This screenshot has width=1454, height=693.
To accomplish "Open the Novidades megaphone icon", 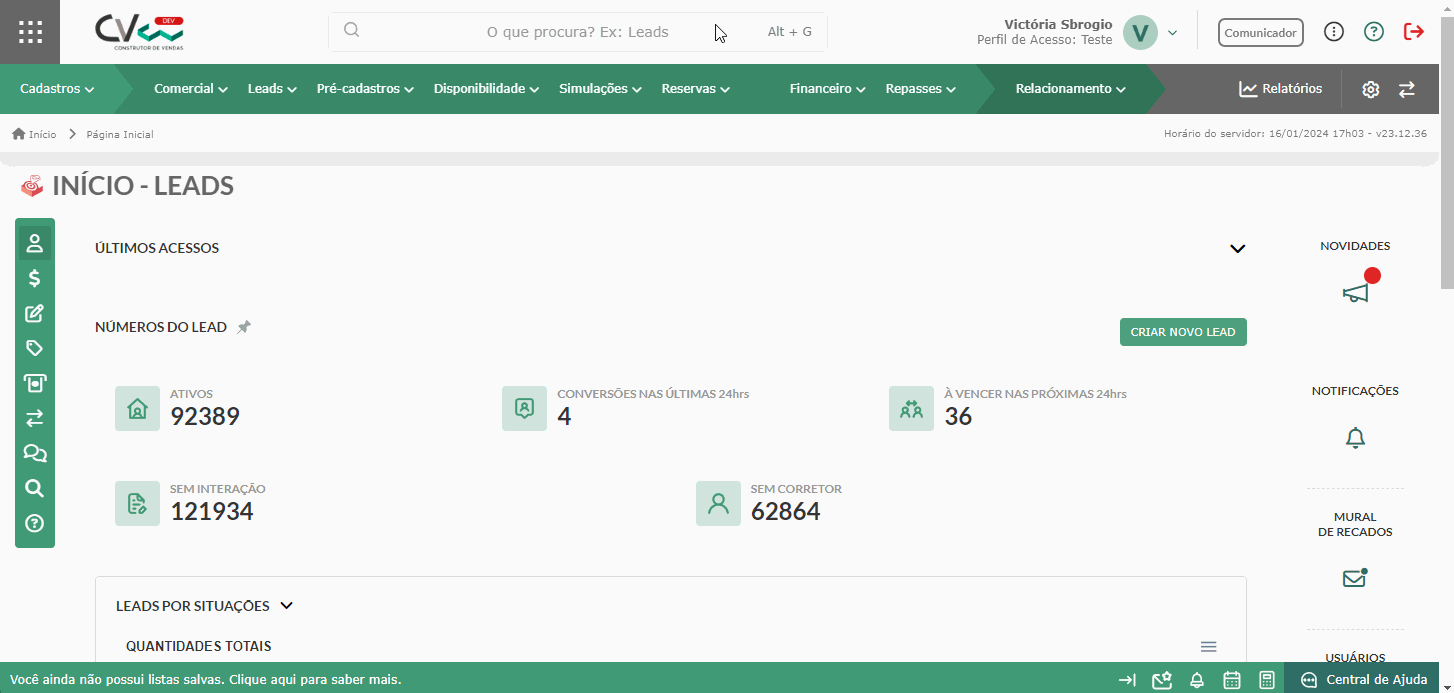I will (x=1355, y=292).
